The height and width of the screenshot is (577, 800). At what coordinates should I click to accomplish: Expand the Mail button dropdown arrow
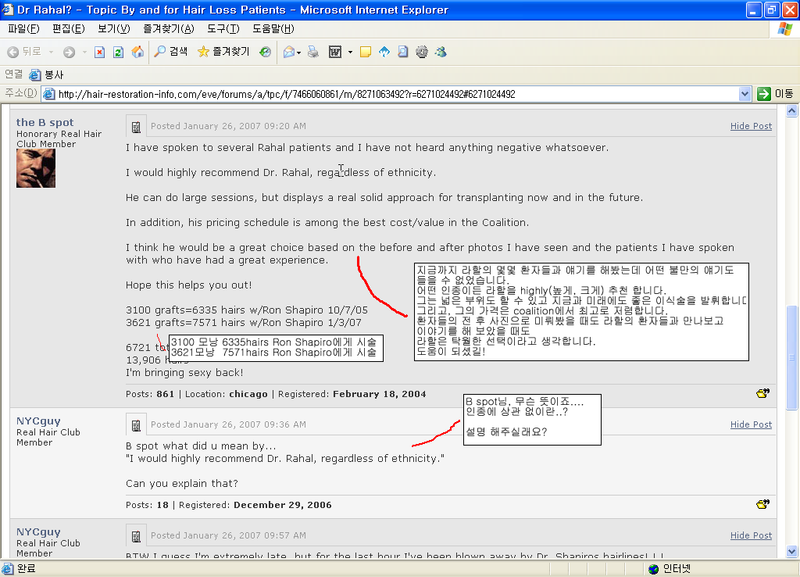pyautogui.click(x=299, y=52)
